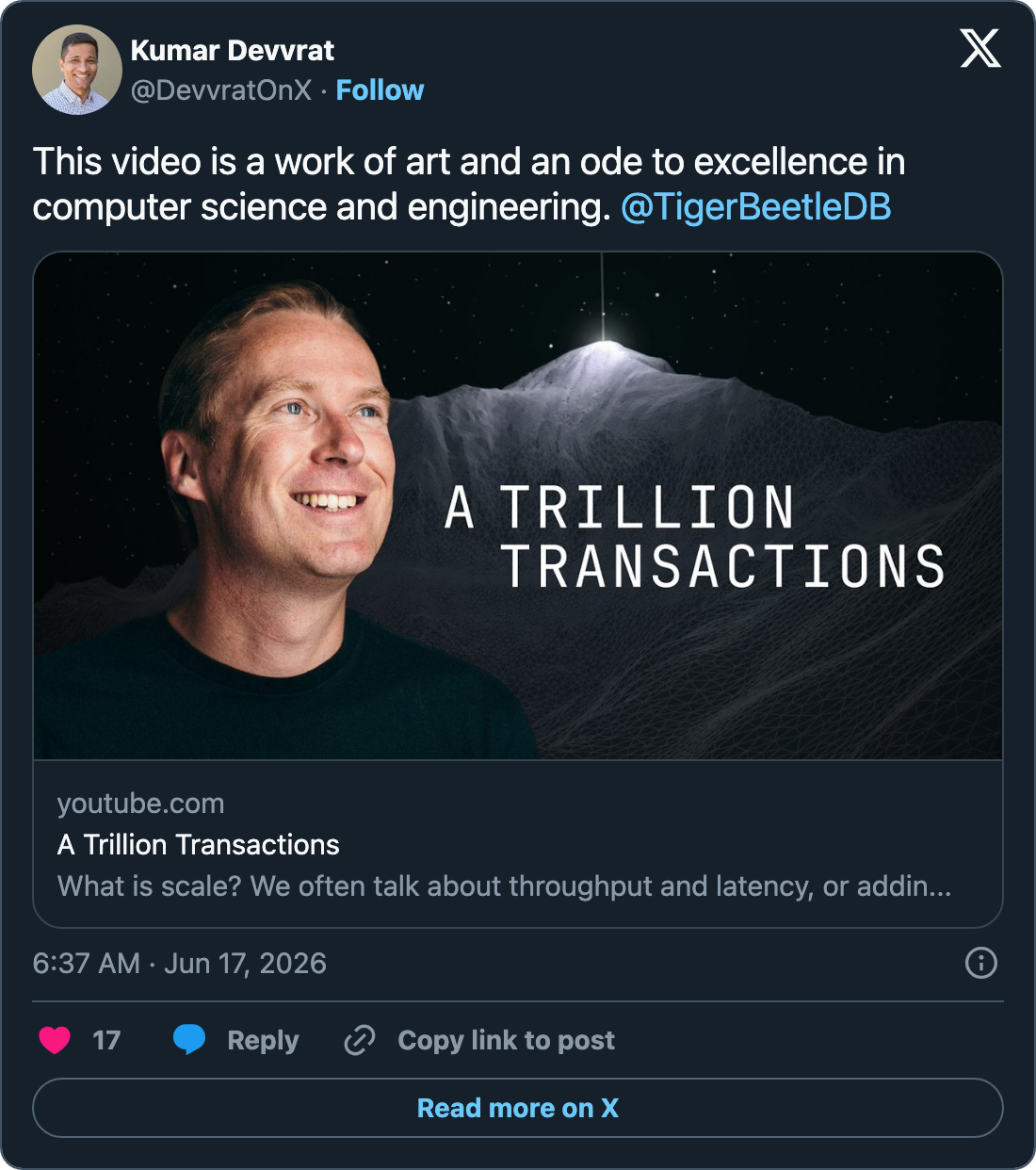Open the A Trillion Transactions video thumbnail
The width and height of the screenshot is (1036, 1170).
click(518, 506)
